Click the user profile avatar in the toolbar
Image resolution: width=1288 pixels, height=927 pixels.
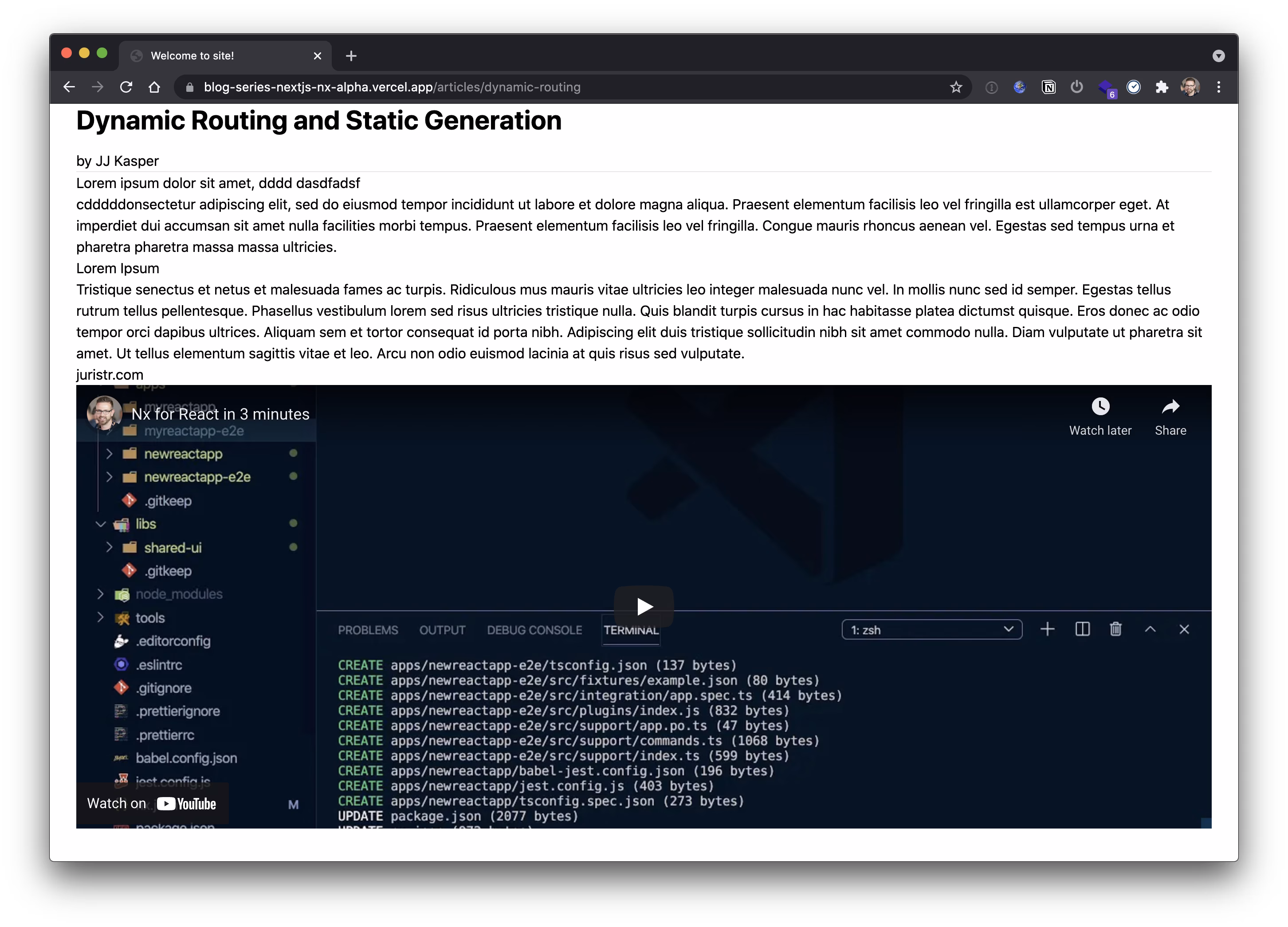click(1190, 87)
